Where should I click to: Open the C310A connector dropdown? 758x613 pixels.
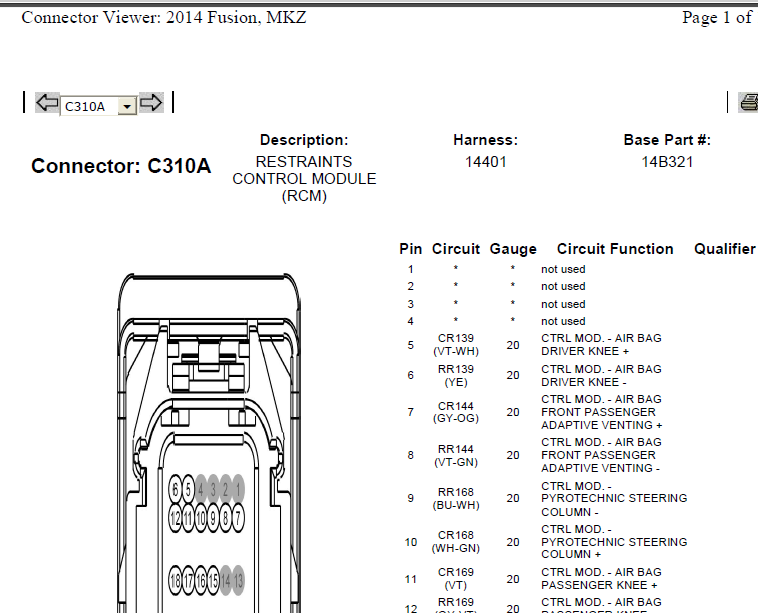[x=127, y=106]
